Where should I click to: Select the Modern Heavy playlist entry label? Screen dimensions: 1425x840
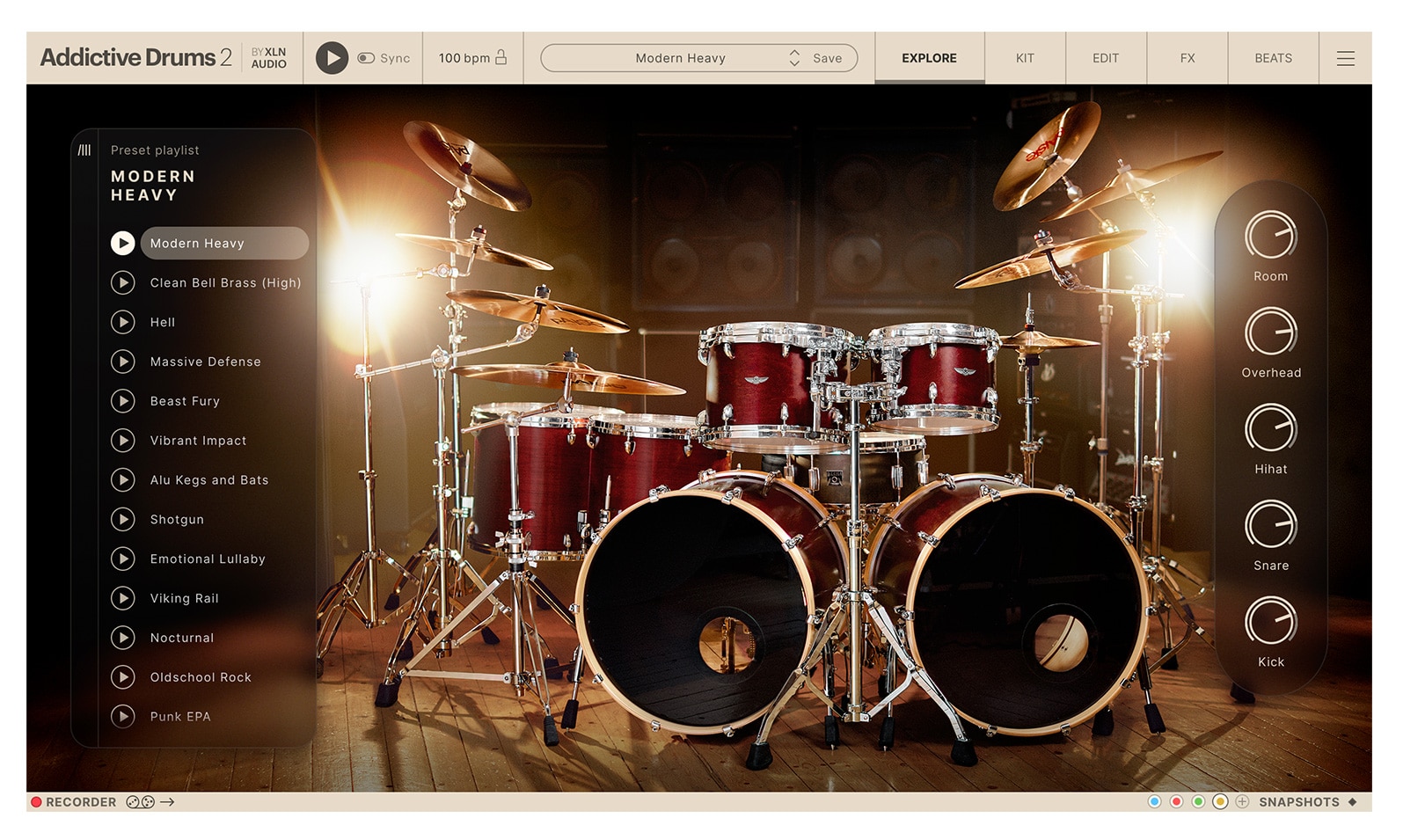224,243
